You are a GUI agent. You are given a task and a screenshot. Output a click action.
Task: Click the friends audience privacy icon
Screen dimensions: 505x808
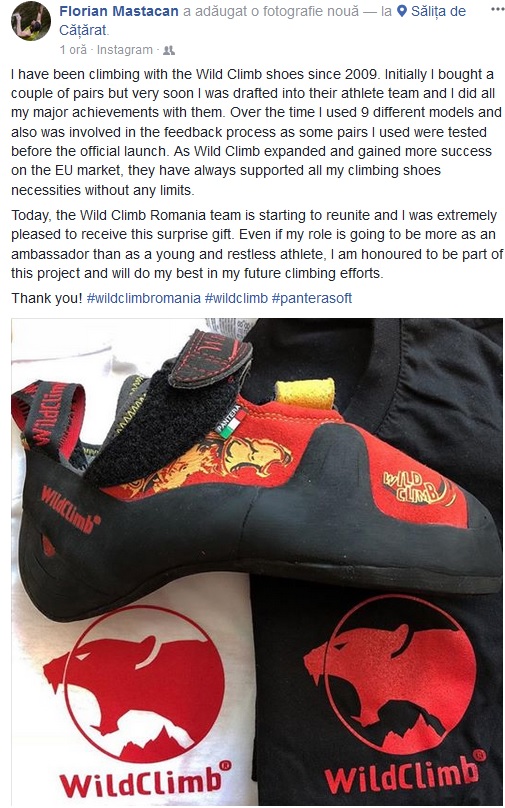(x=169, y=50)
